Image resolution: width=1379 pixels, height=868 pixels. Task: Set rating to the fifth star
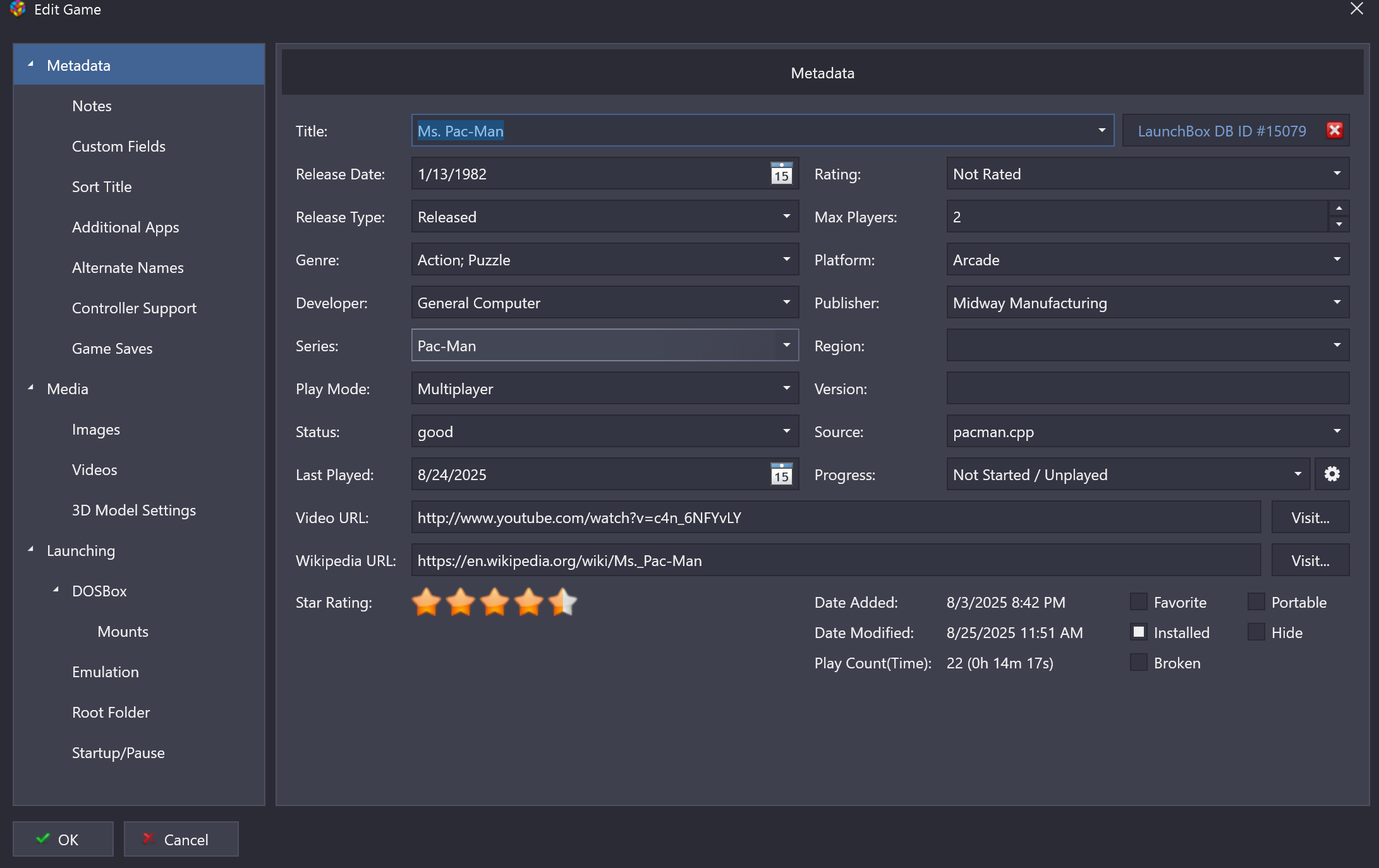point(563,602)
